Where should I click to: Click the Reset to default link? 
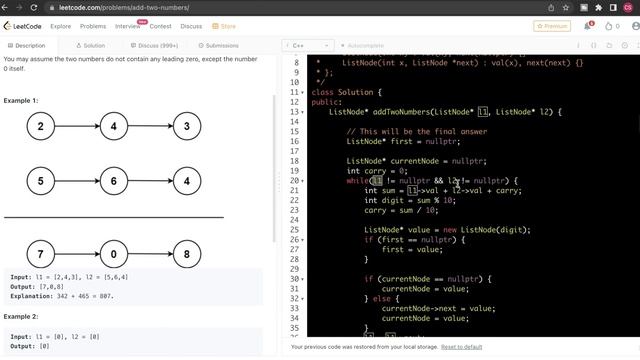[x=461, y=347]
